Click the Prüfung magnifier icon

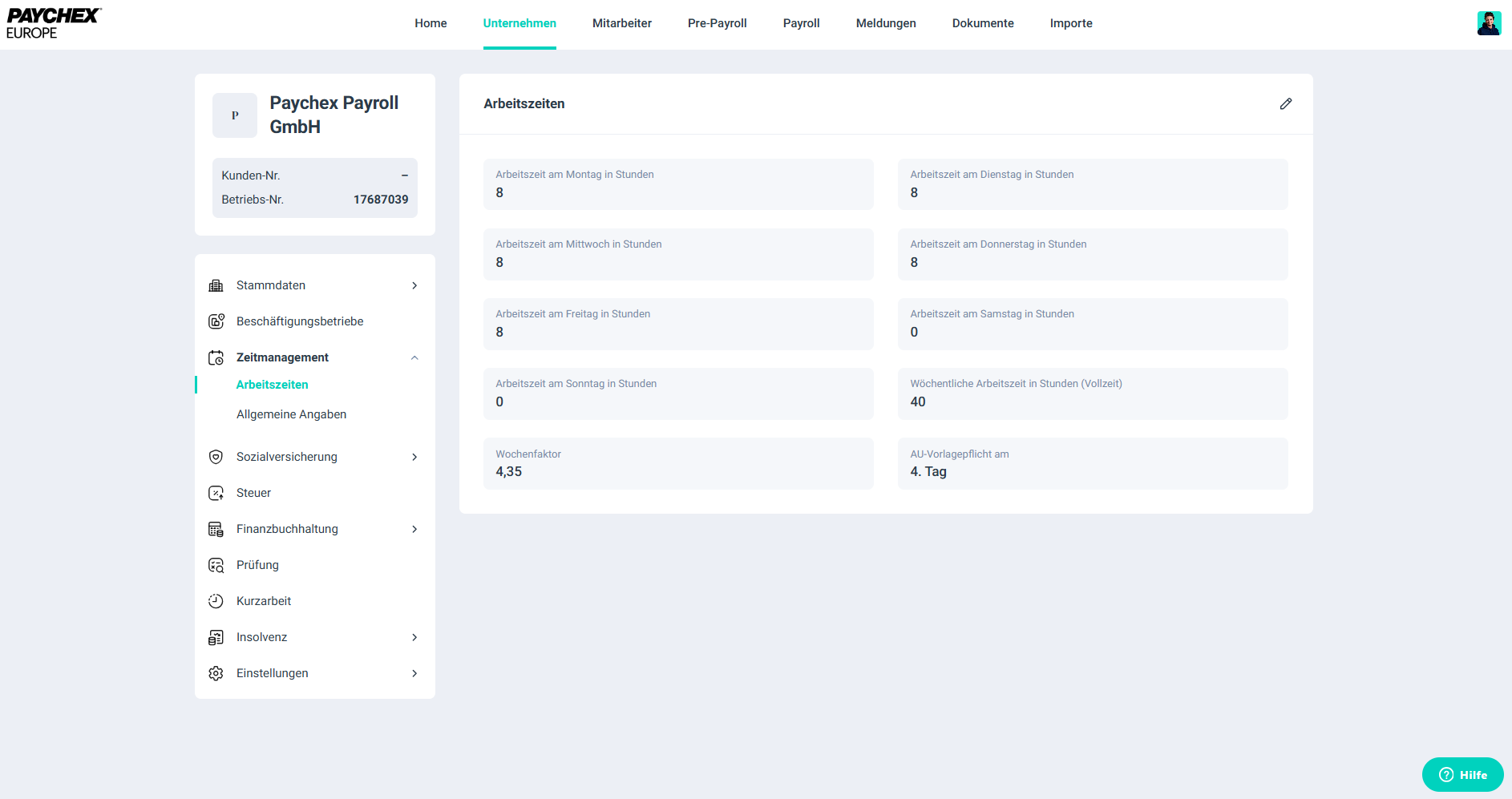216,565
